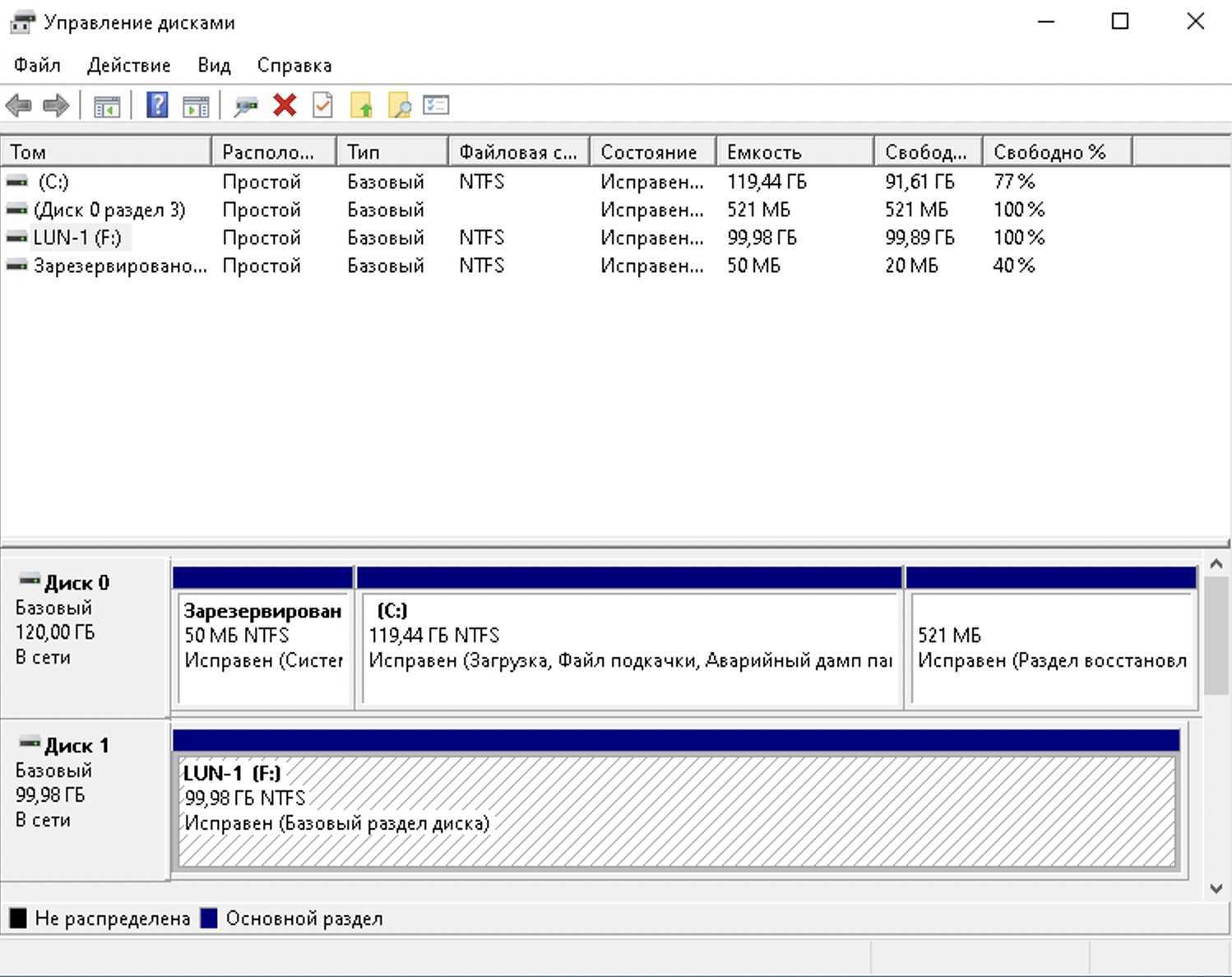Click the show/hide console tree icon

coord(106,105)
